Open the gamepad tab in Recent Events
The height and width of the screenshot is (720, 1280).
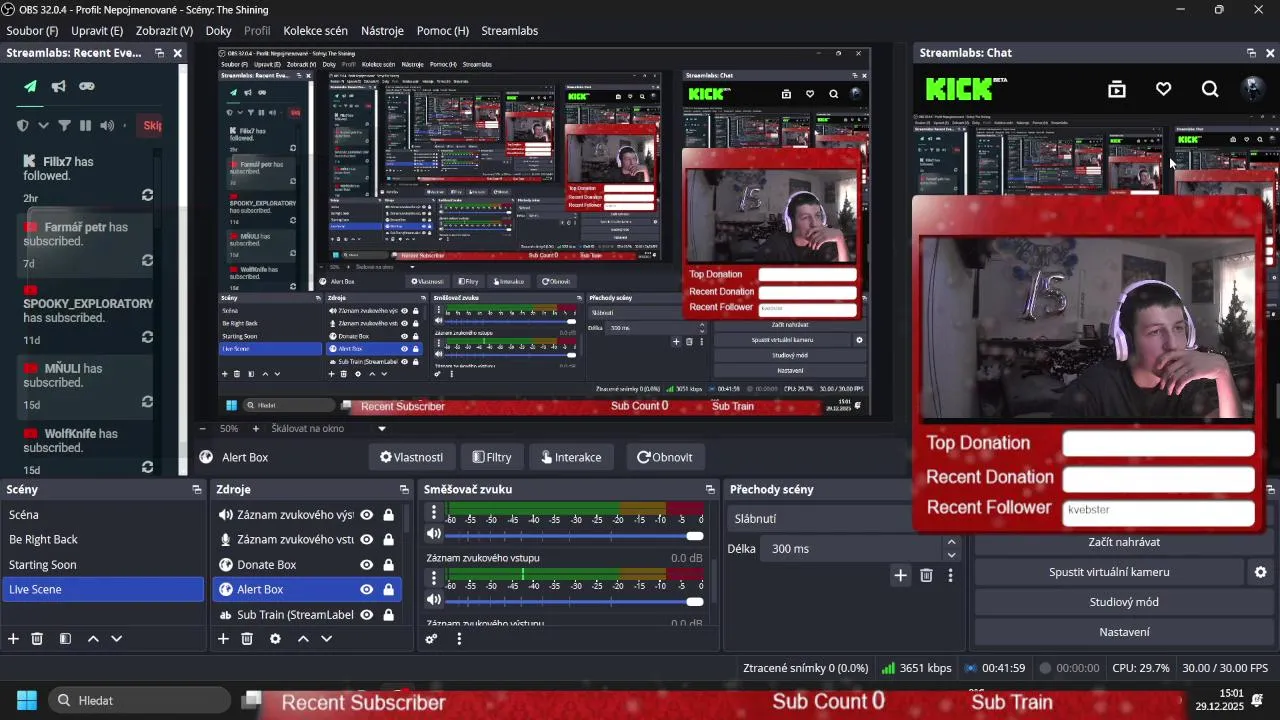click(87, 86)
